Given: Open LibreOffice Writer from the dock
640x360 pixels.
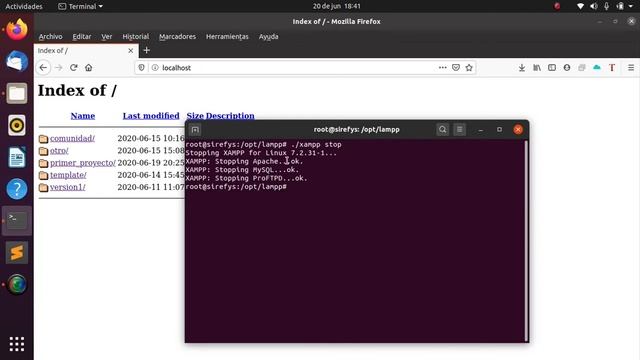Looking at the screenshot, I should 17,157.
